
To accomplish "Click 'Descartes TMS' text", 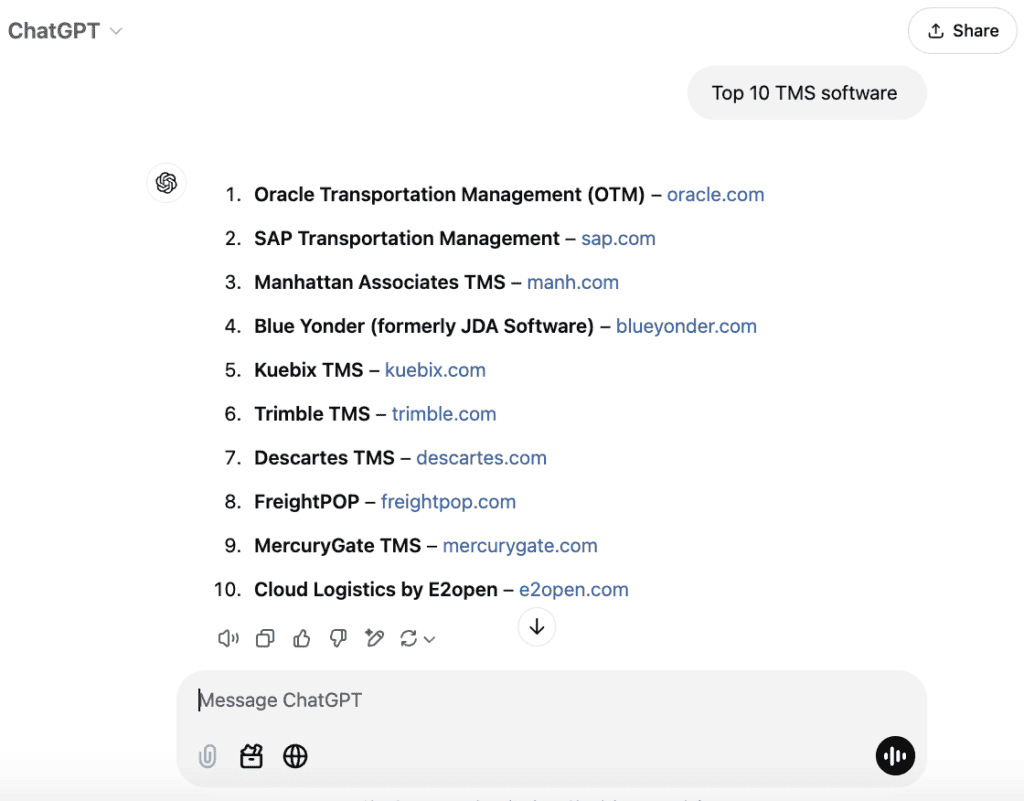I will 324,458.
